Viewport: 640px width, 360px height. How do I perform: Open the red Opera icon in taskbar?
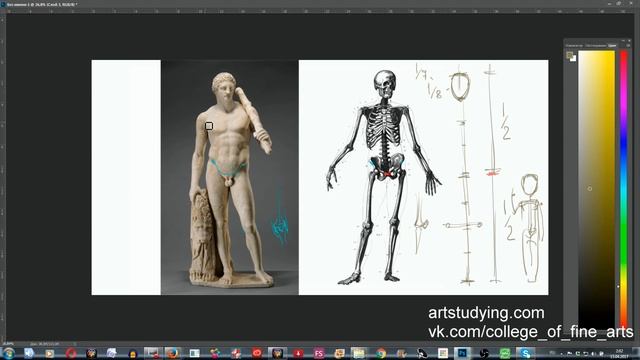(x=71, y=353)
